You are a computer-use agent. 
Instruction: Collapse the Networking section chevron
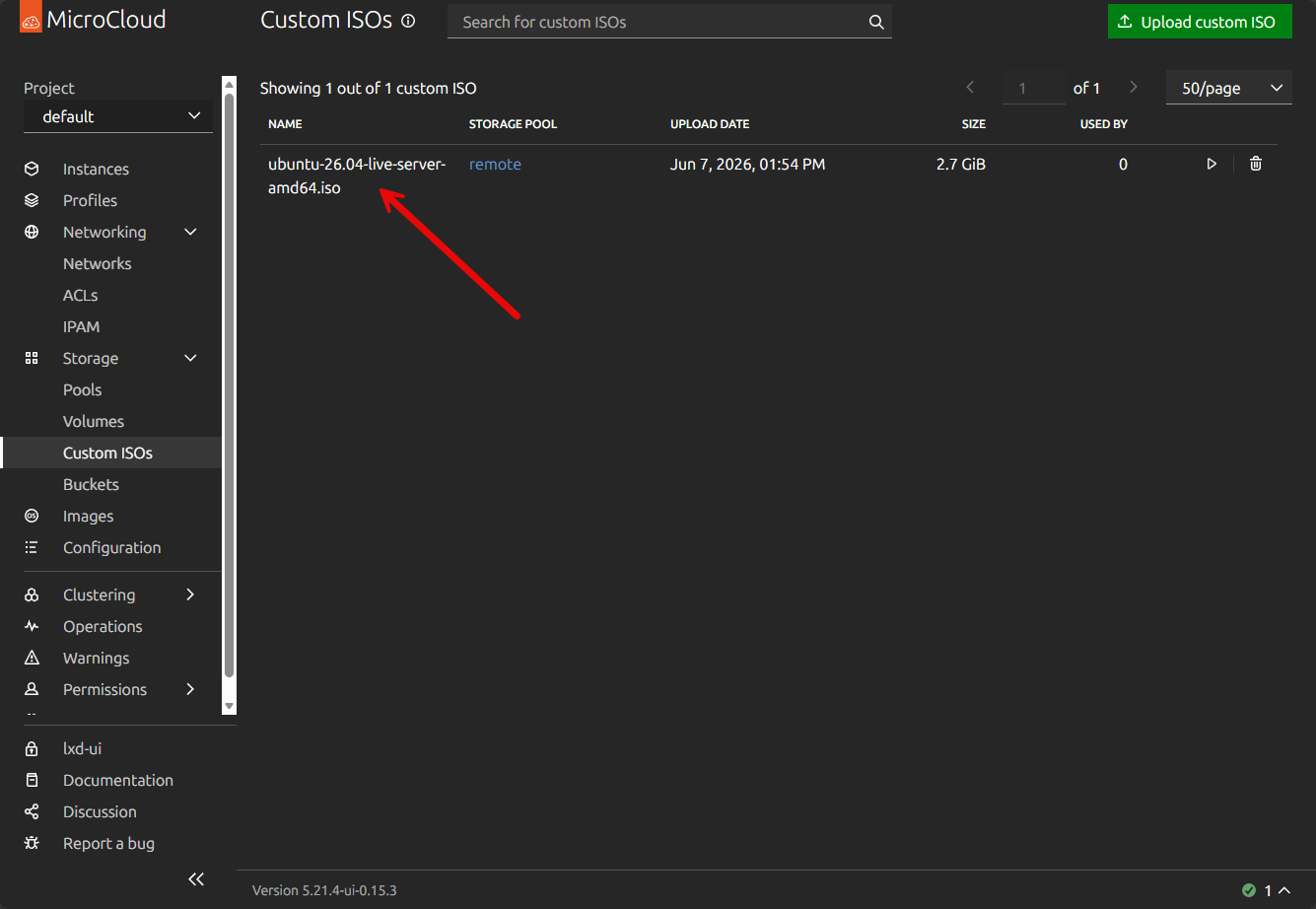[x=191, y=232]
